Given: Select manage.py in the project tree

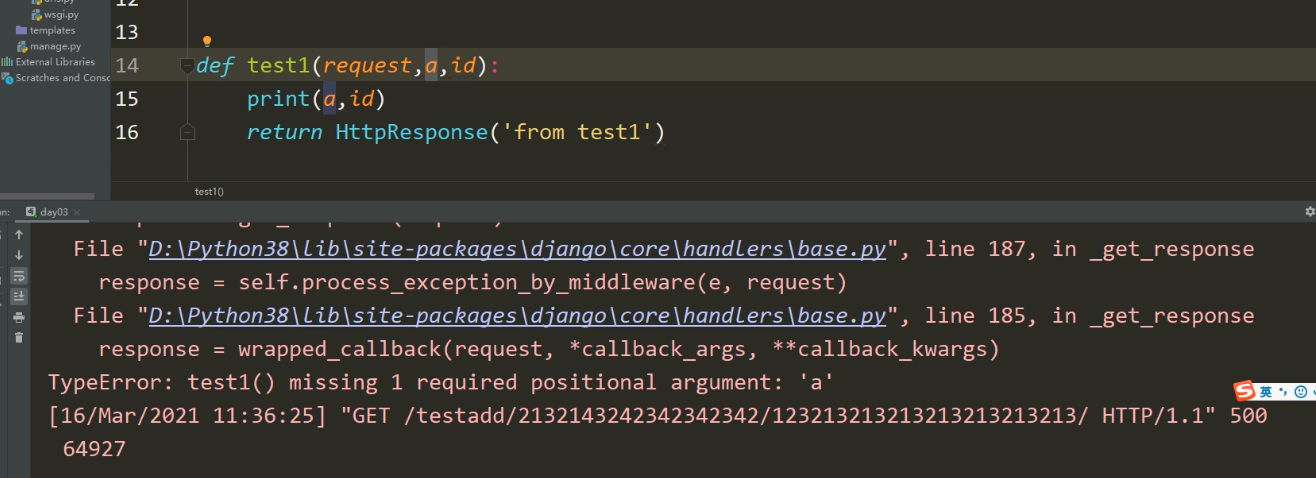Looking at the screenshot, I should click(55, 46).
